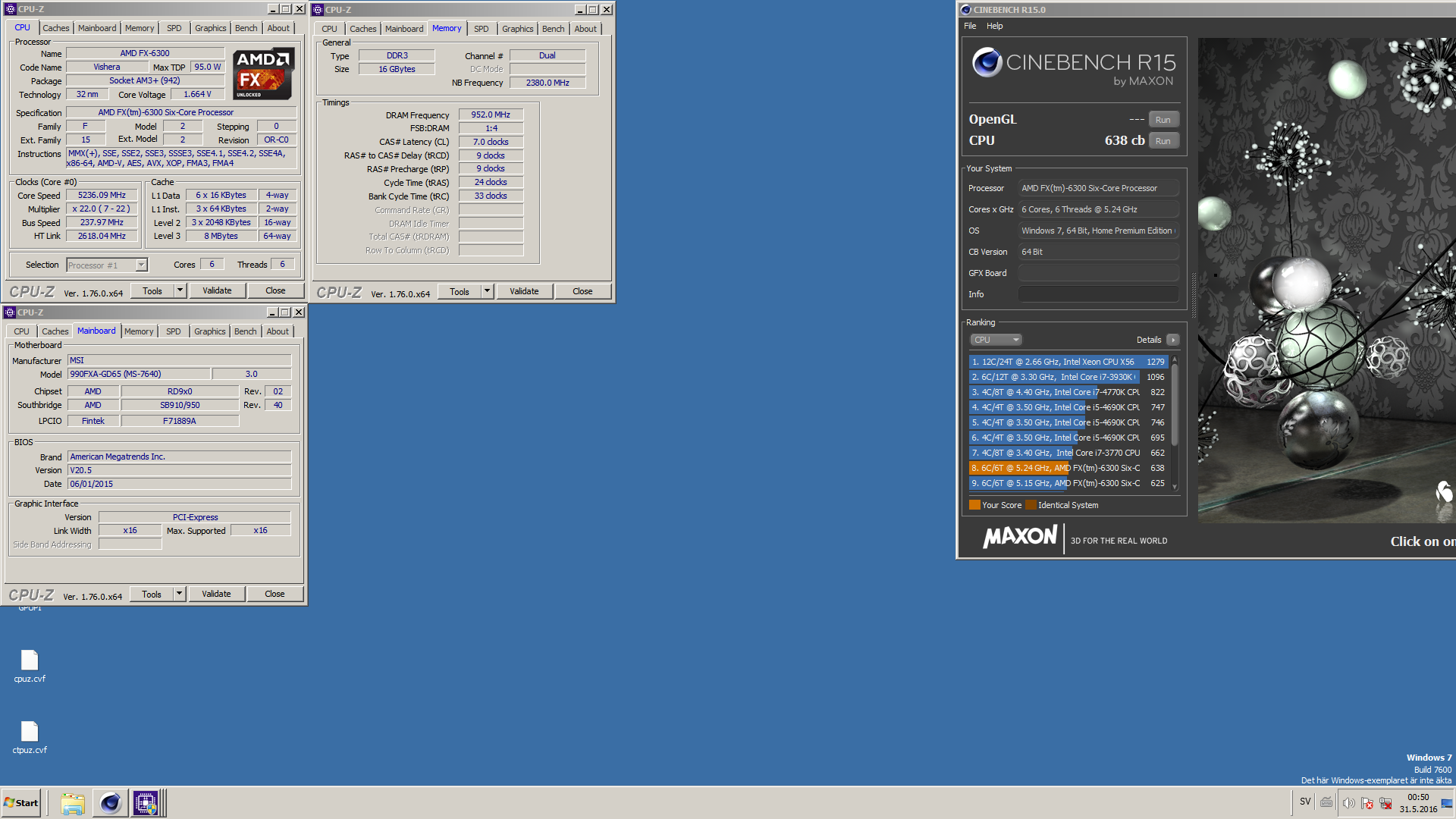Click the ranking list scroll-up arrow

(x=1175, y=359)
